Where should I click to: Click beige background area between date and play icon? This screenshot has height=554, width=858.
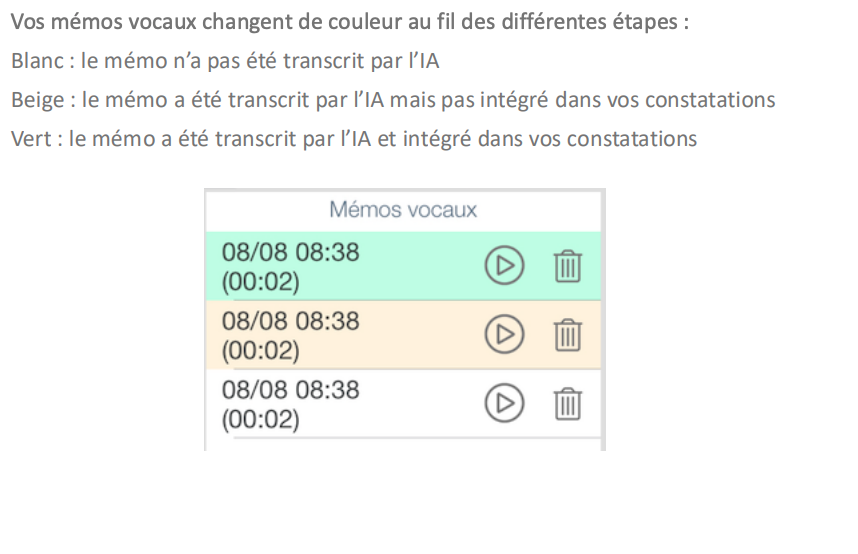tap(420, 334)
